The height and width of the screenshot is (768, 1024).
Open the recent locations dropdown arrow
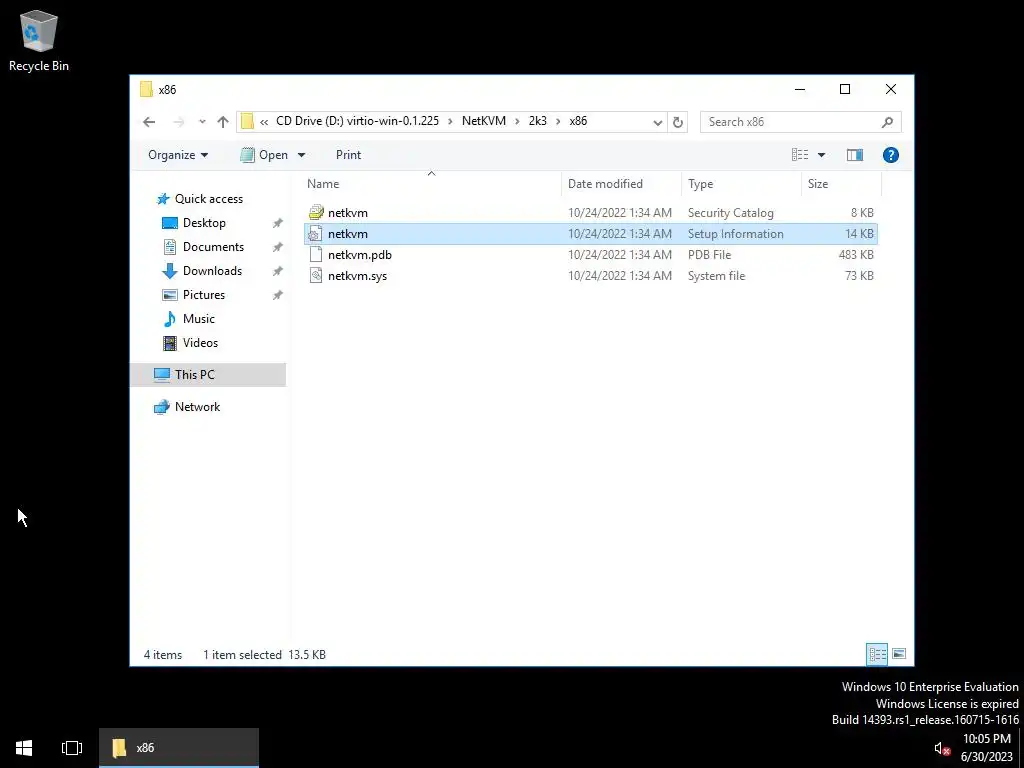[x=202, y=122]
